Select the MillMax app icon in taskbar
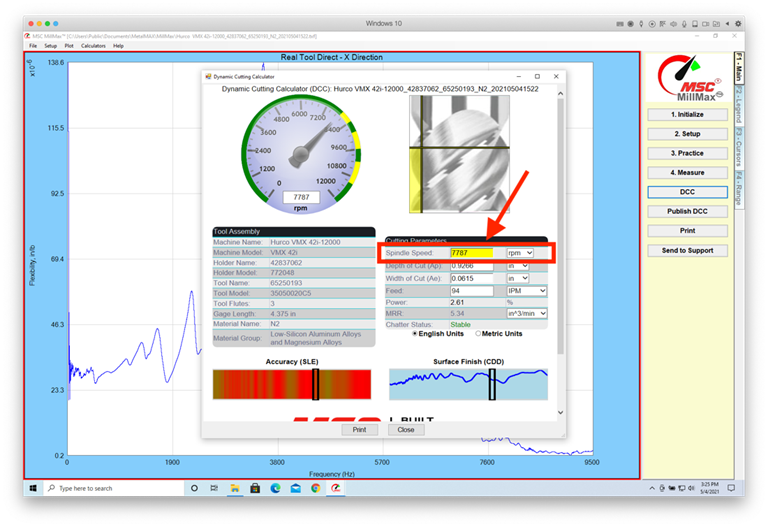 [x=336, y=488]
